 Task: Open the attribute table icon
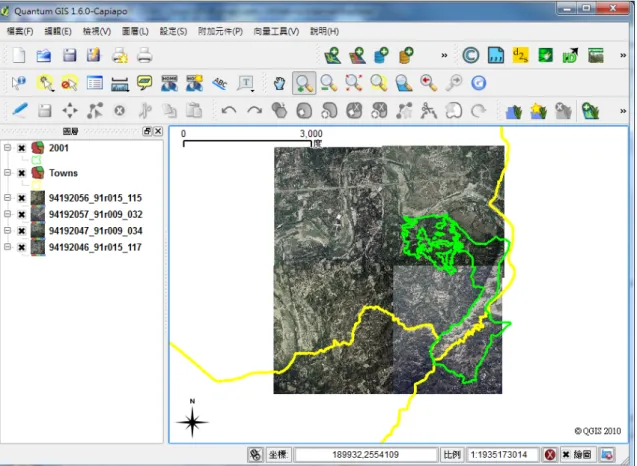[x=95, y=83]
